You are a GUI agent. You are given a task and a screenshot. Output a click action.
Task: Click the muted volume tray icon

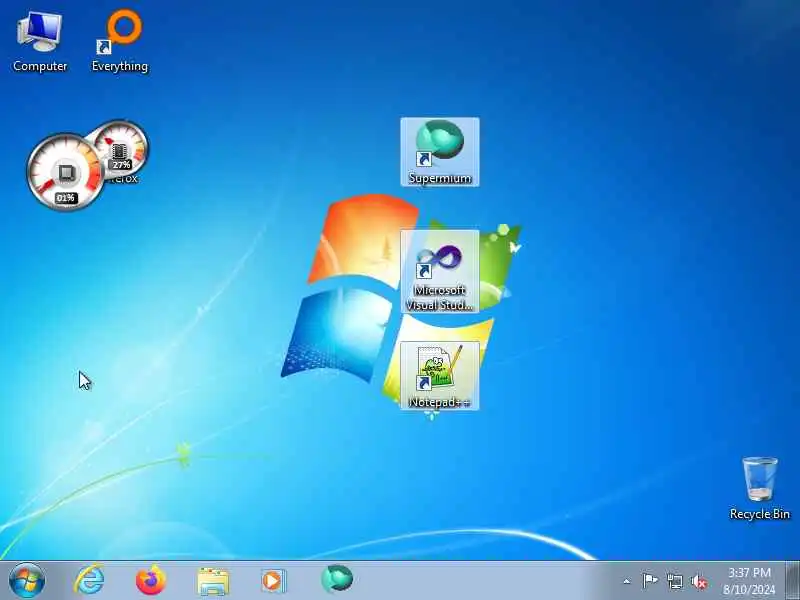pyautogui.click(x=699, y=581)
